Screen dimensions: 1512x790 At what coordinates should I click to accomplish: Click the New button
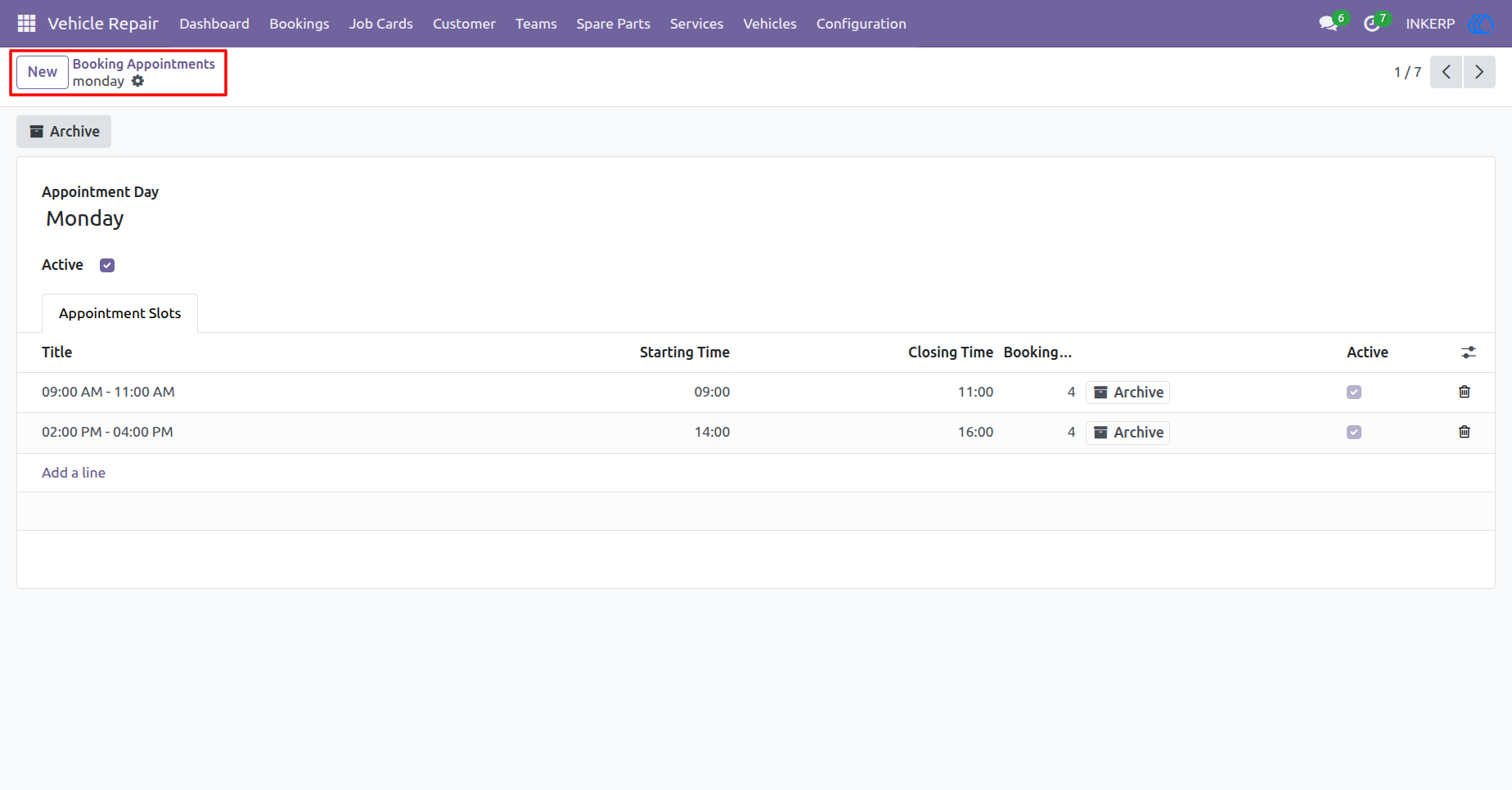(43, 72)
